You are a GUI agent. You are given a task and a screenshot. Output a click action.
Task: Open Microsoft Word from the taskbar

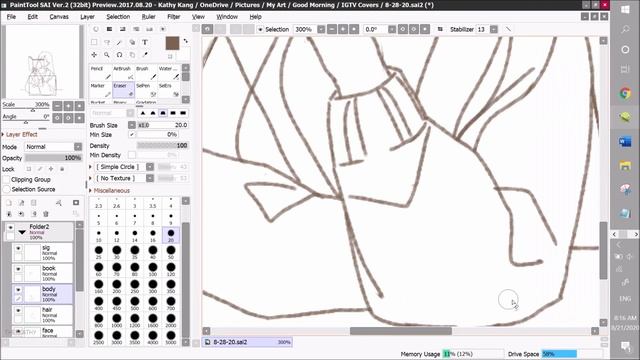pyautogui.click(x=625, y=142)
